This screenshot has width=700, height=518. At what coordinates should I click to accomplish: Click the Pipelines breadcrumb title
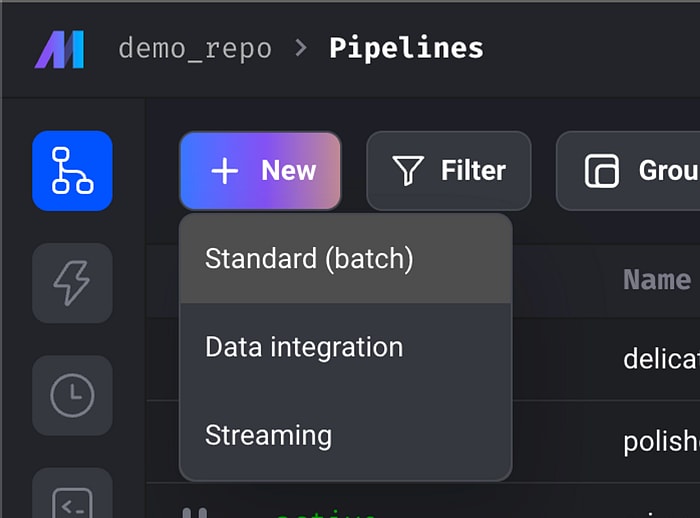406,48
